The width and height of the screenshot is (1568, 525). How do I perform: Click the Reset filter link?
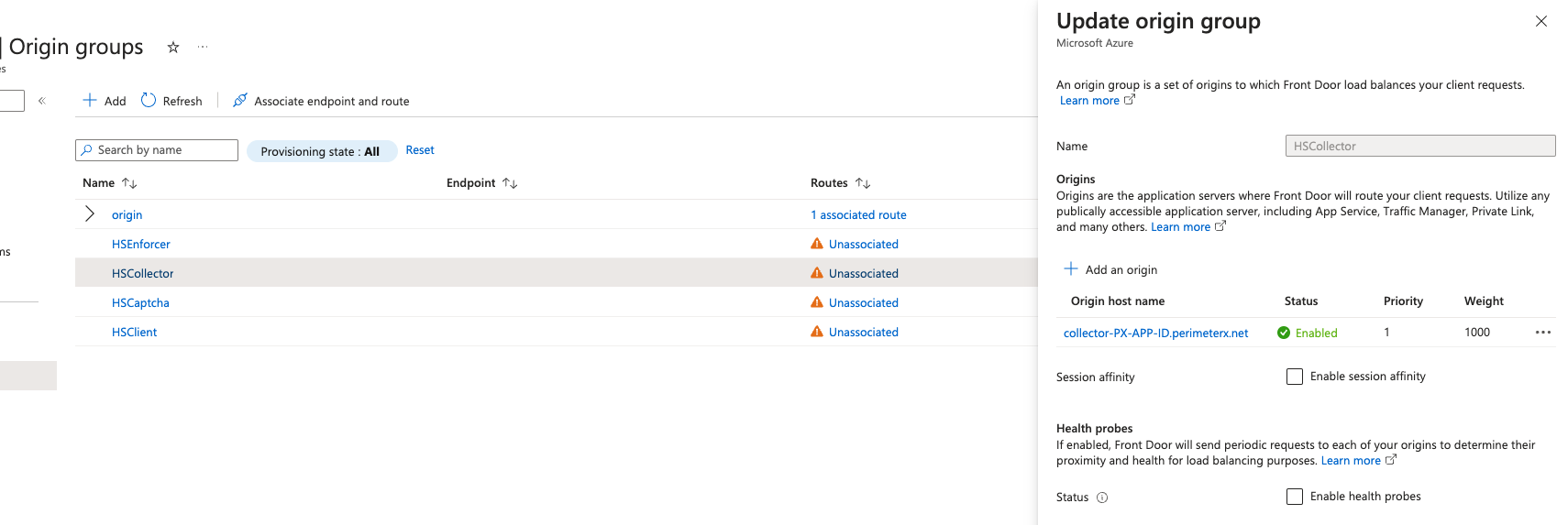click(x=420, y=150)
